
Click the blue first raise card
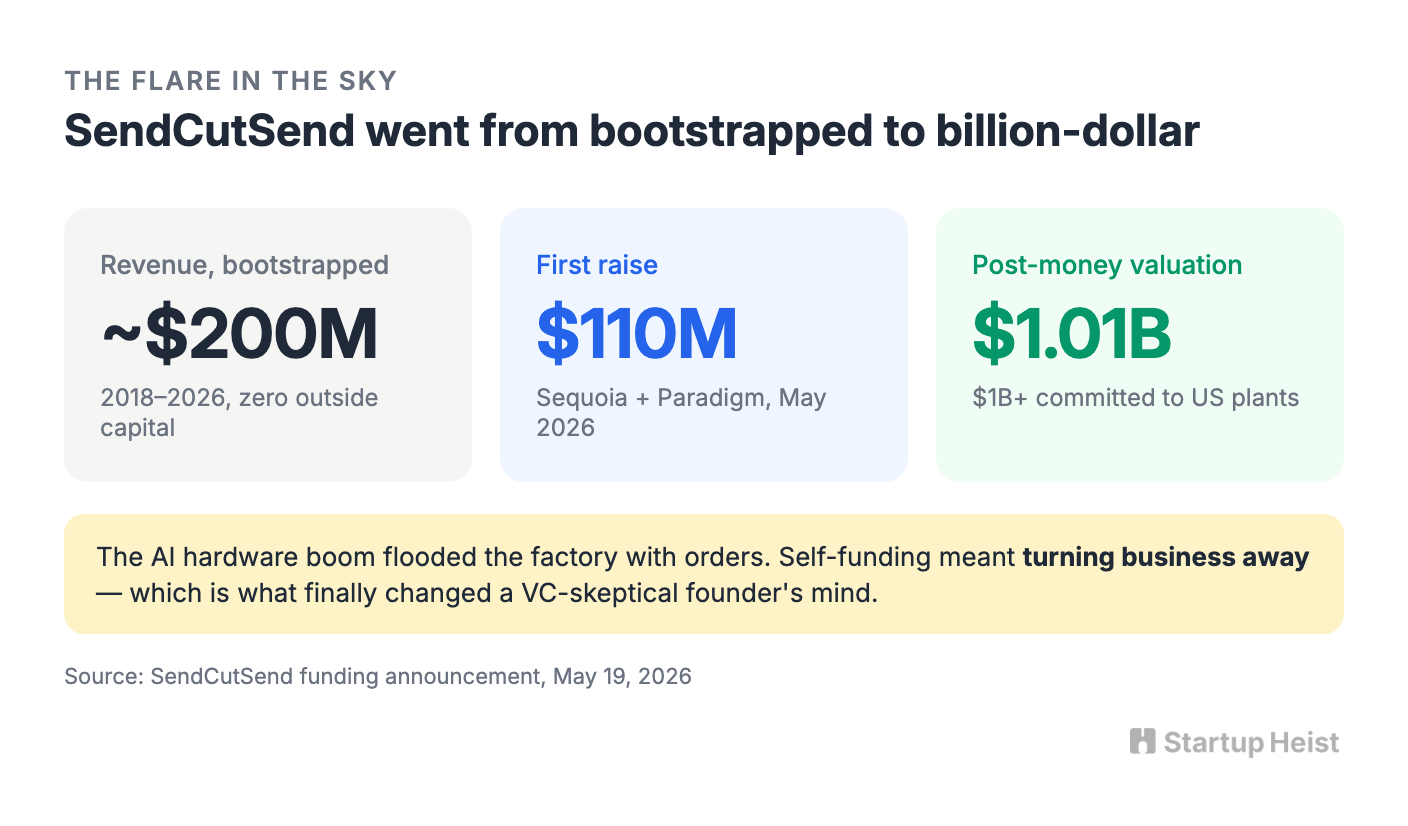[x=704, y=345]
